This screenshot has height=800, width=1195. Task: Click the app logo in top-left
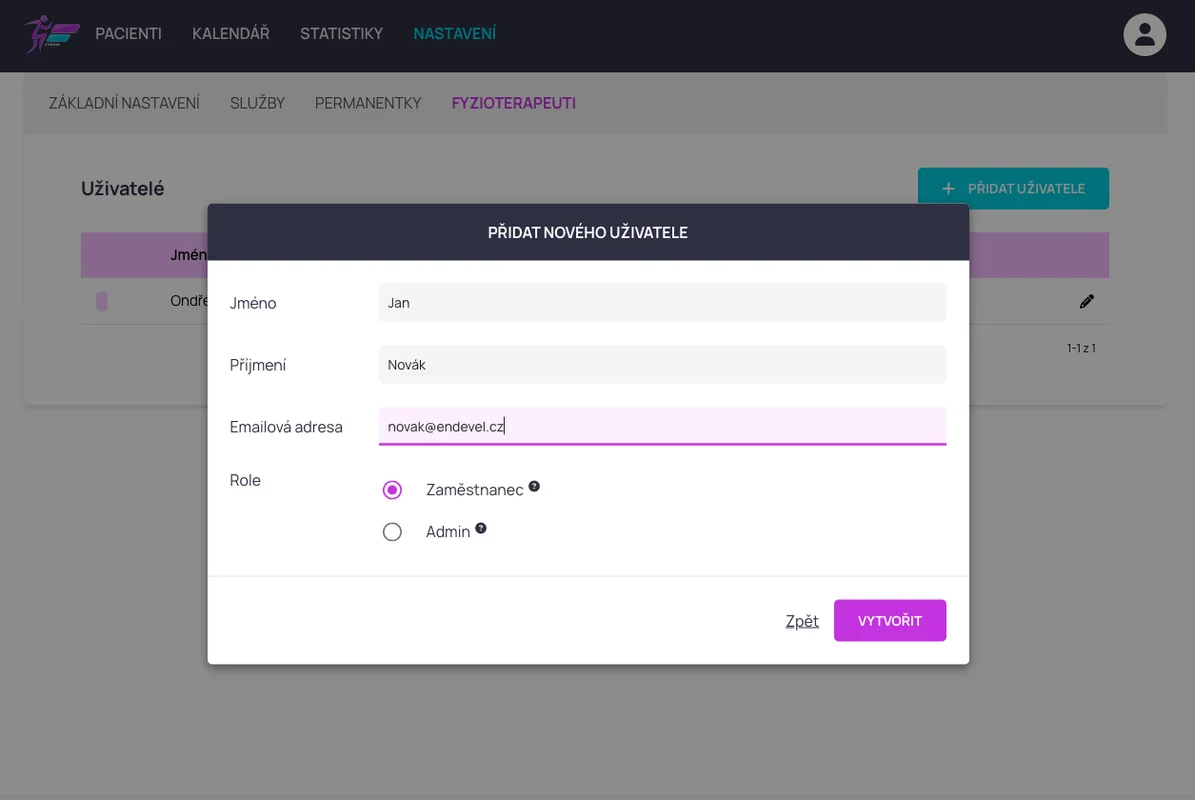52,34
